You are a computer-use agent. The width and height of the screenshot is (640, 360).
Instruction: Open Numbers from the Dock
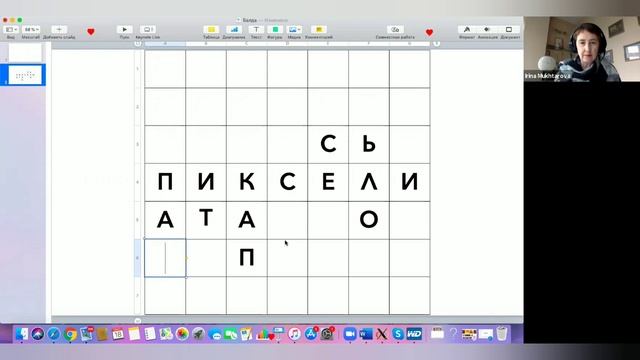coord(262,334)
